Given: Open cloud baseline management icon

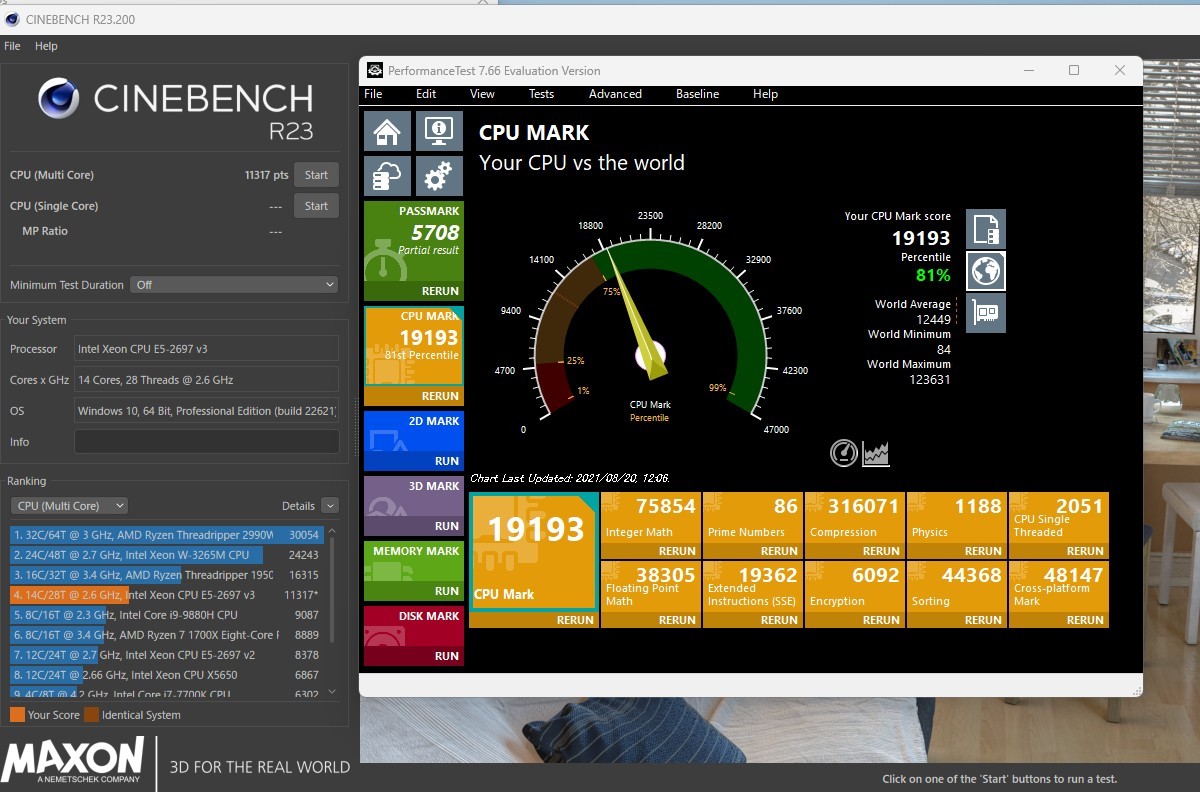Looking at the screenshot, I should (387, 176).
